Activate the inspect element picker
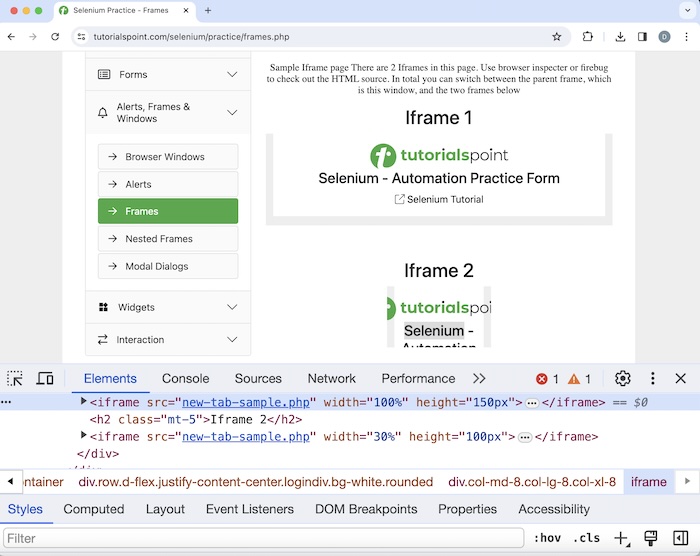 [x=15, y=379]
